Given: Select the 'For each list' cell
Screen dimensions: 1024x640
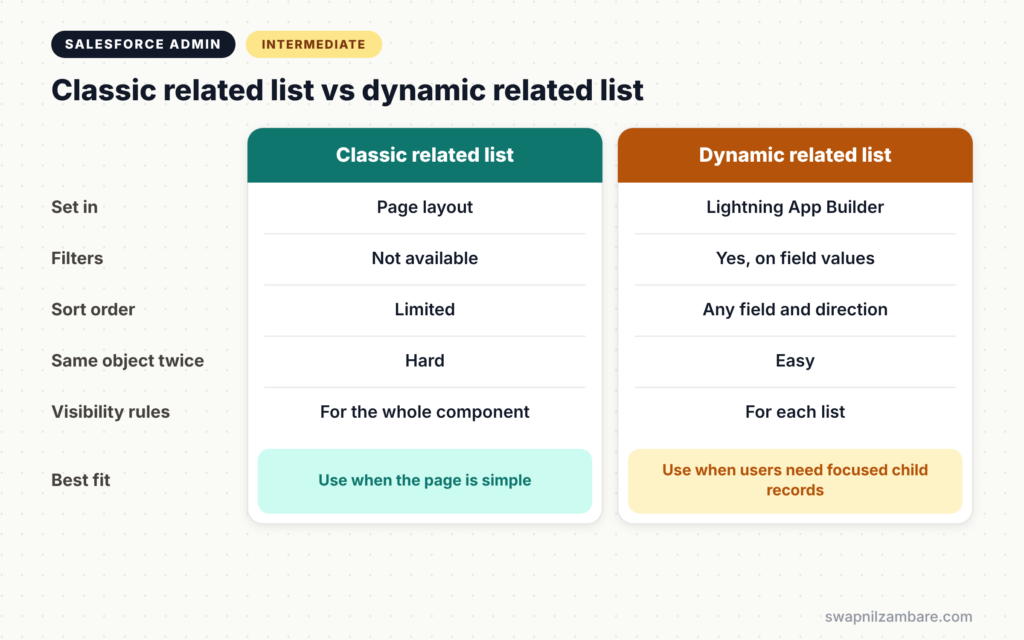Looking at the screenshot, I should (x=795, y=412).
